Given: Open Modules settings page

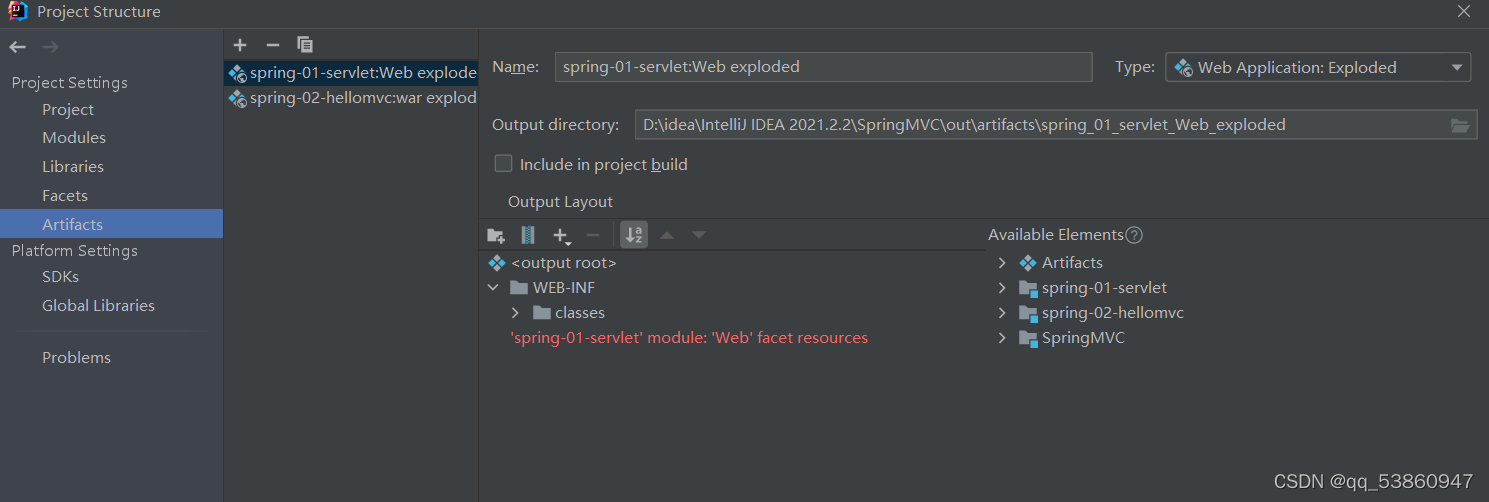Looking at the screenshot, I should pos(74,138).
